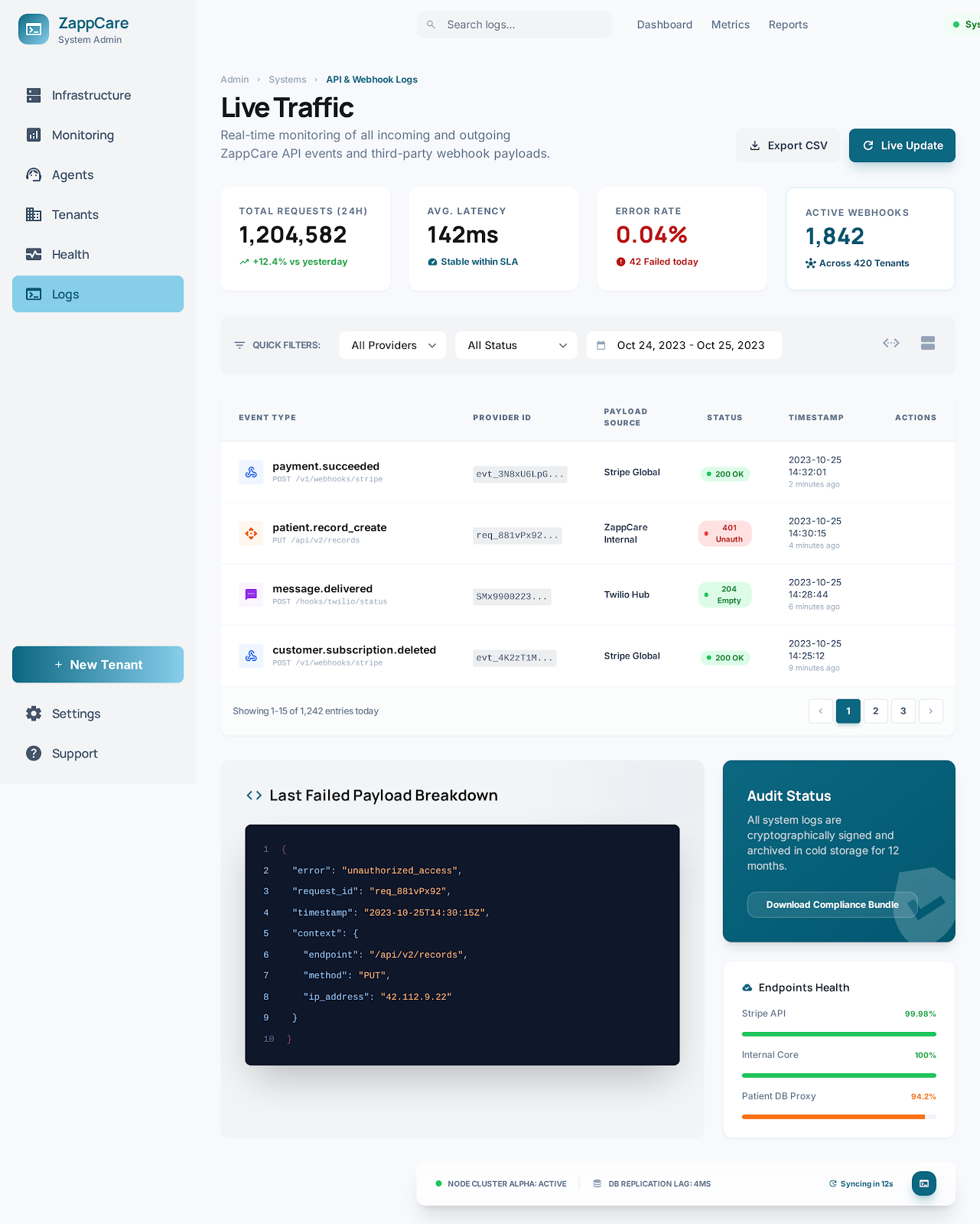
Task: Go to page 2 of log entries
Action: (875, 711)
